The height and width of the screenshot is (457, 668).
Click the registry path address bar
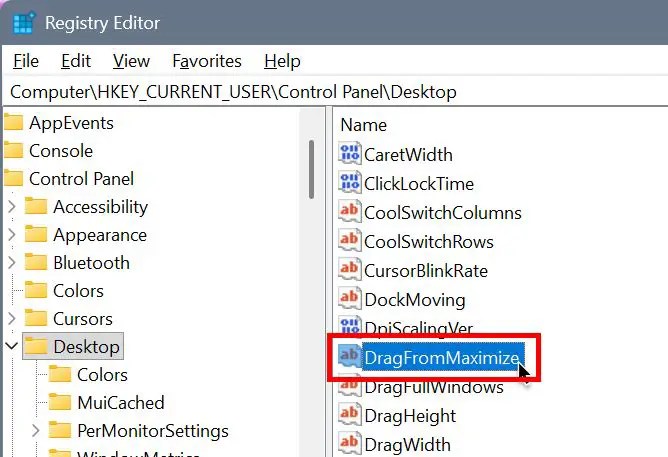tap(334, 92)
